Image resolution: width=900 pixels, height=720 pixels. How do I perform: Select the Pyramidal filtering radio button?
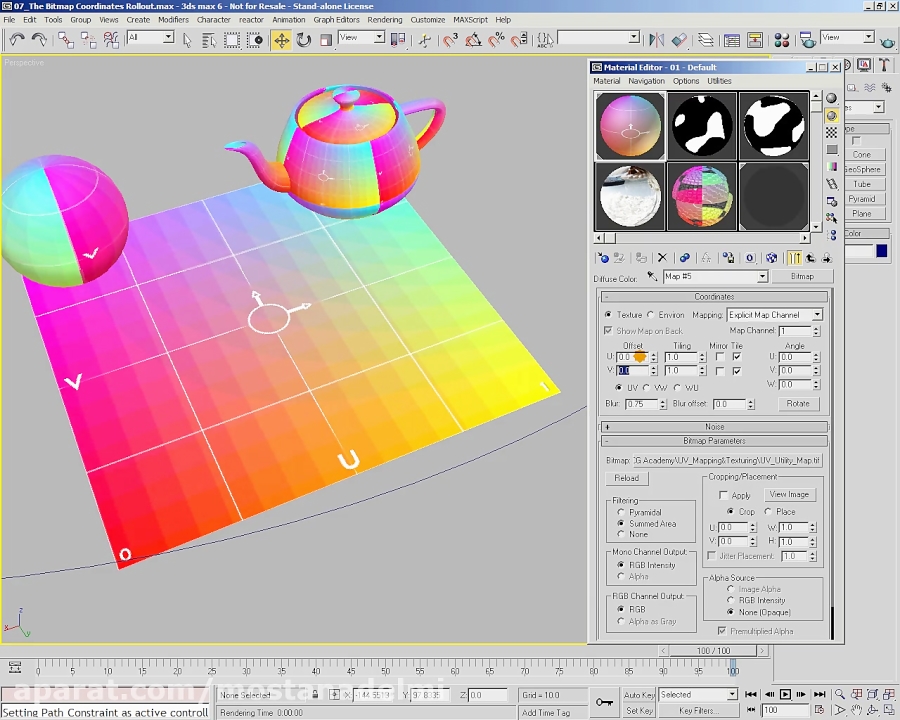[621, 512]
